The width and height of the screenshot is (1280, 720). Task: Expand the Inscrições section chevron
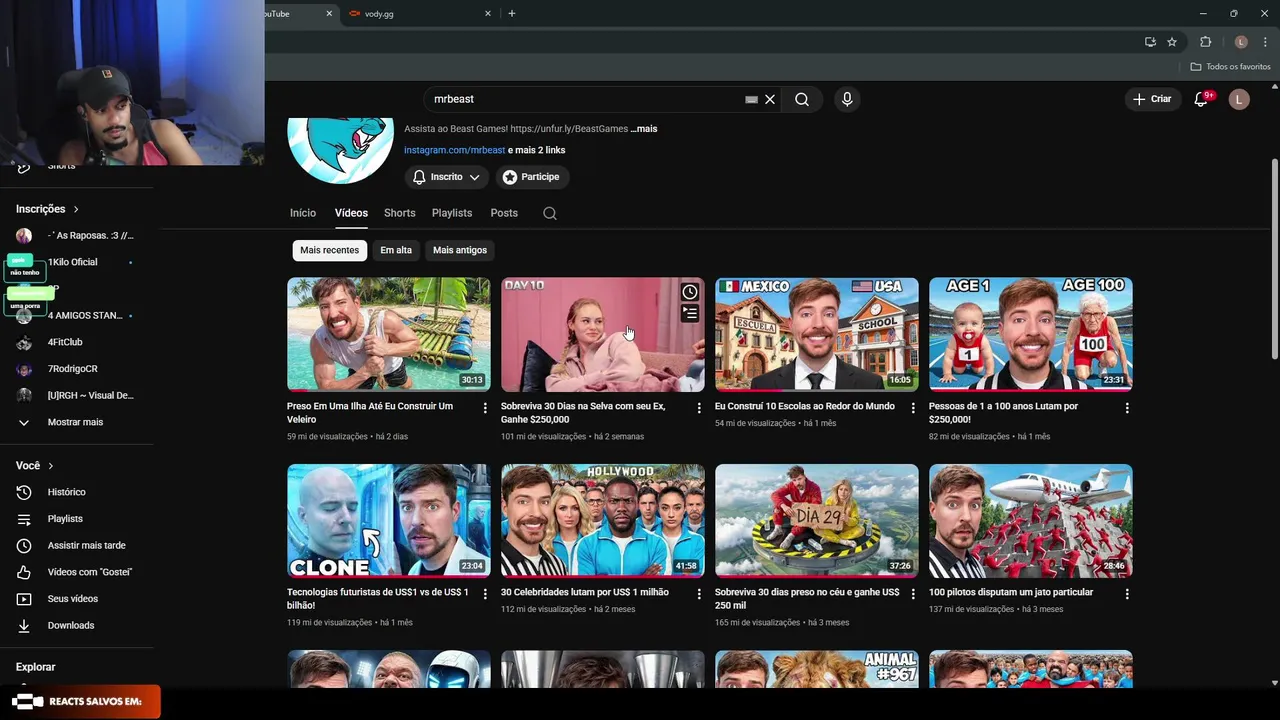point(76,209)
